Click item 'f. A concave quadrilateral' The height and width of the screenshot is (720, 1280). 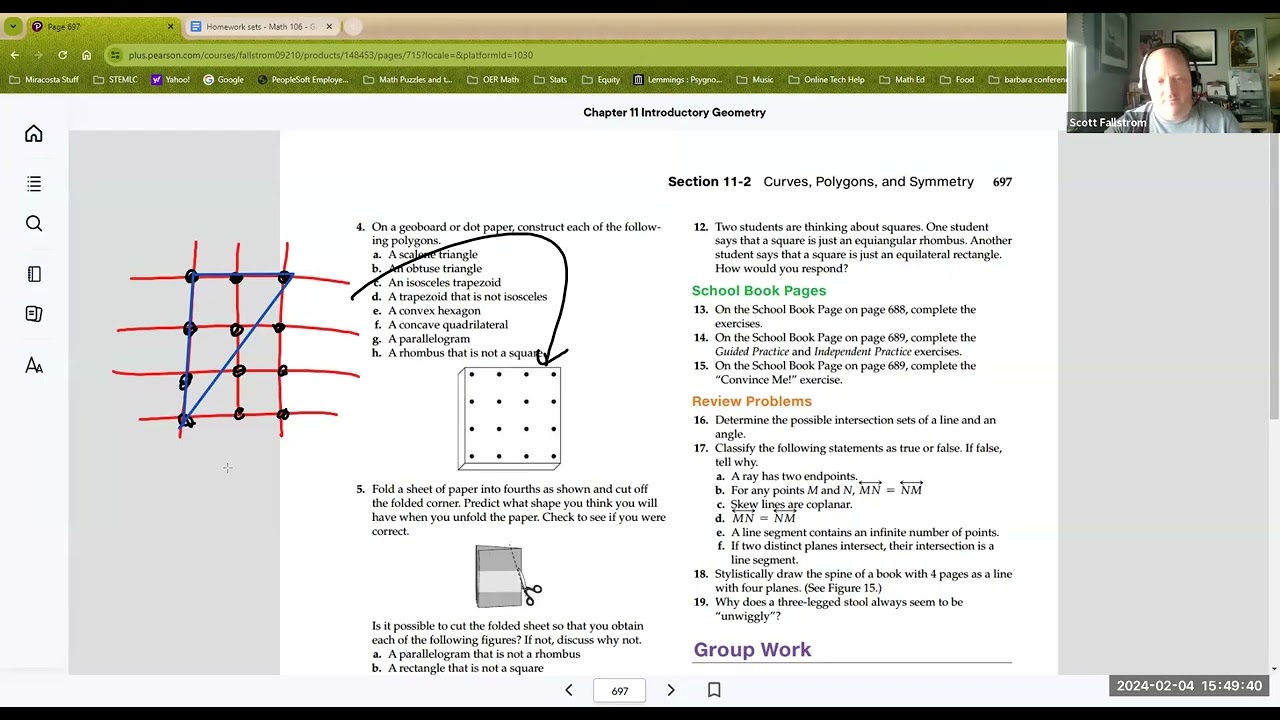440,325
